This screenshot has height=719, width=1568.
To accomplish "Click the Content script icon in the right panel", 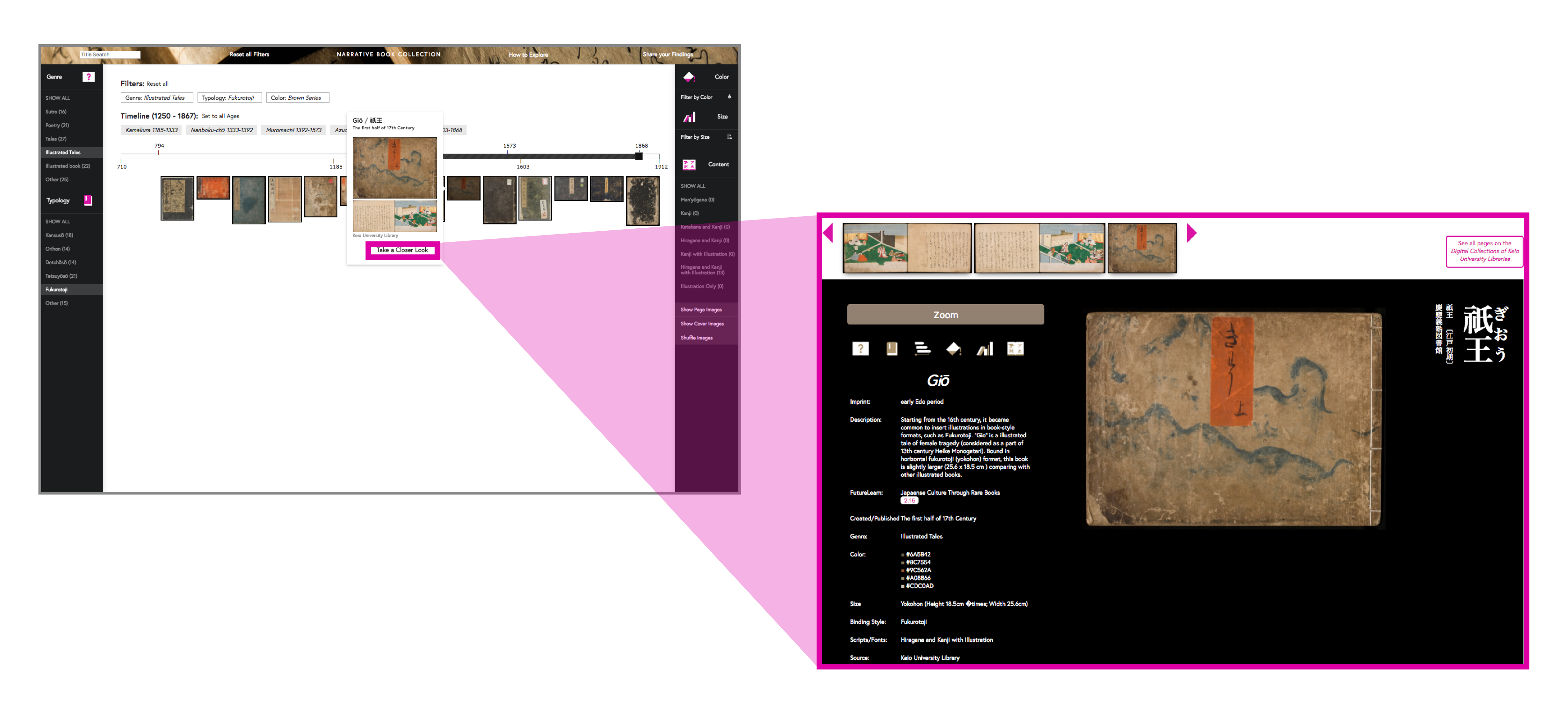I will point(689,165).
